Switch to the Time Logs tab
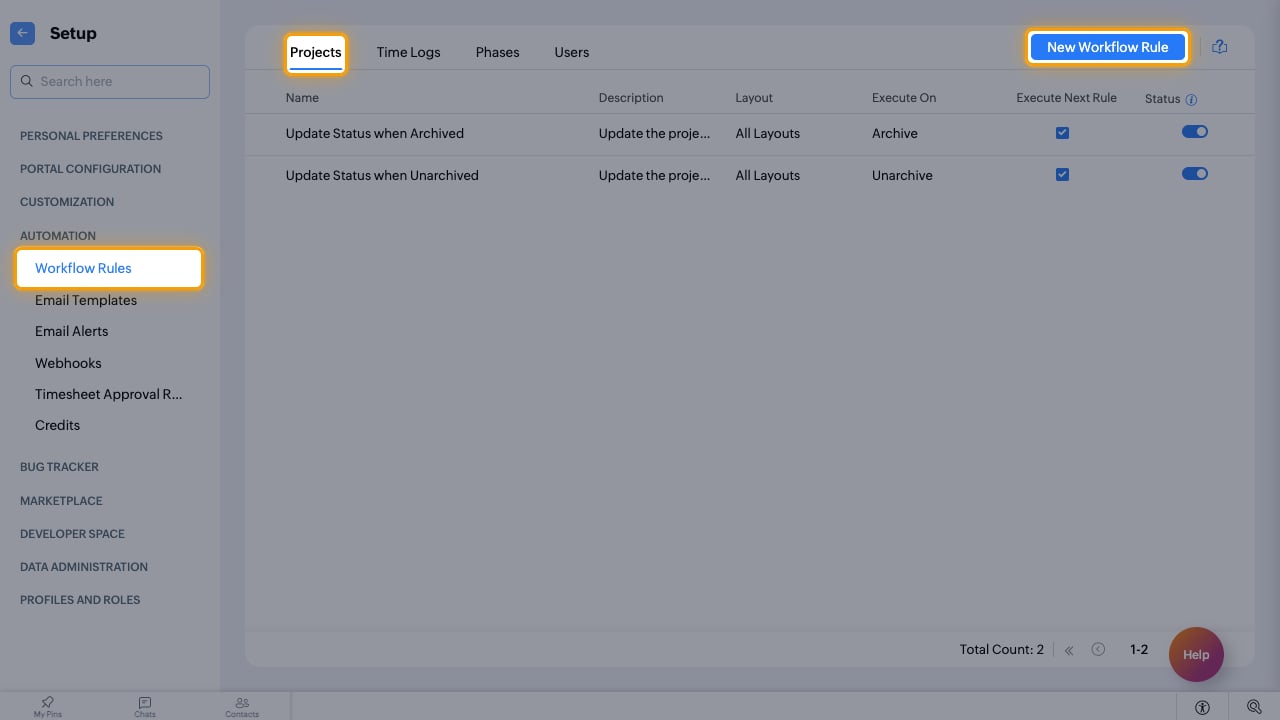 [408, 53]
